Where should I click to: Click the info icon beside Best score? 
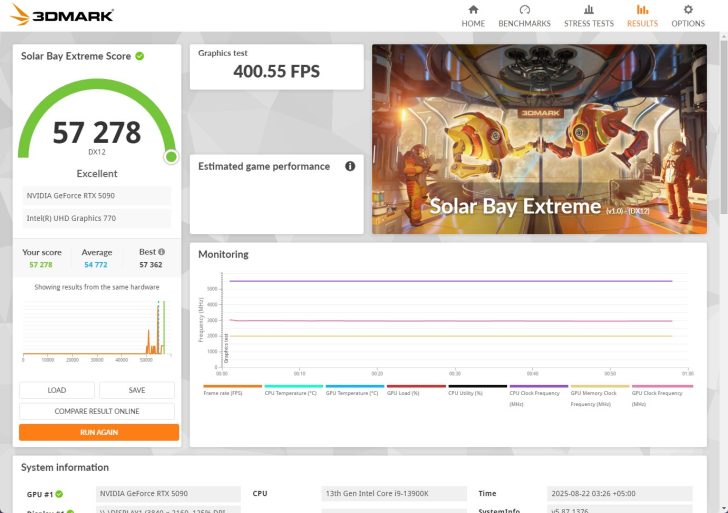tap(162, 252)
